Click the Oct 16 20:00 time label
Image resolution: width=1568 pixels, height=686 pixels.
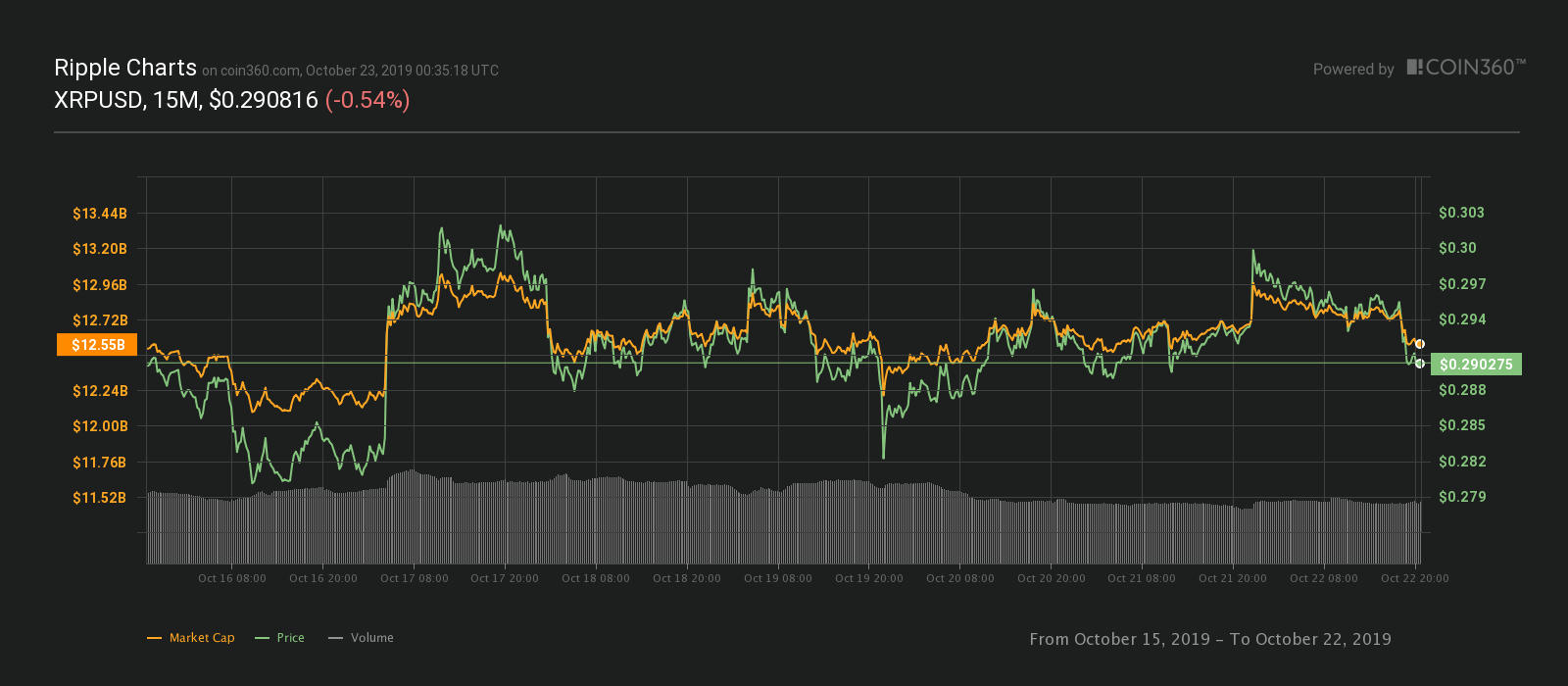point(323,578)
